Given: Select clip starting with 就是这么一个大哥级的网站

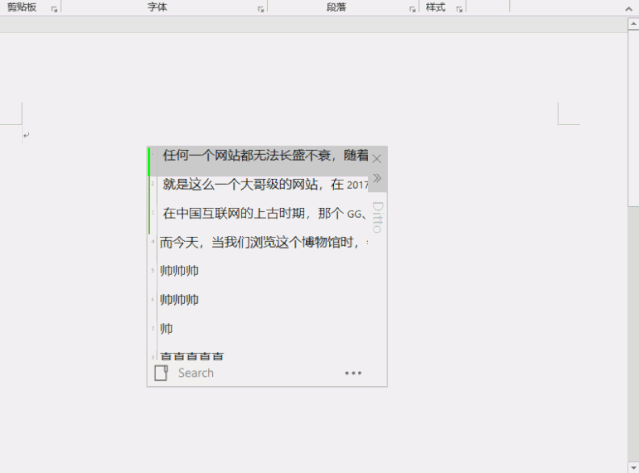Looking at the screenshot, I should coord(259,185).
